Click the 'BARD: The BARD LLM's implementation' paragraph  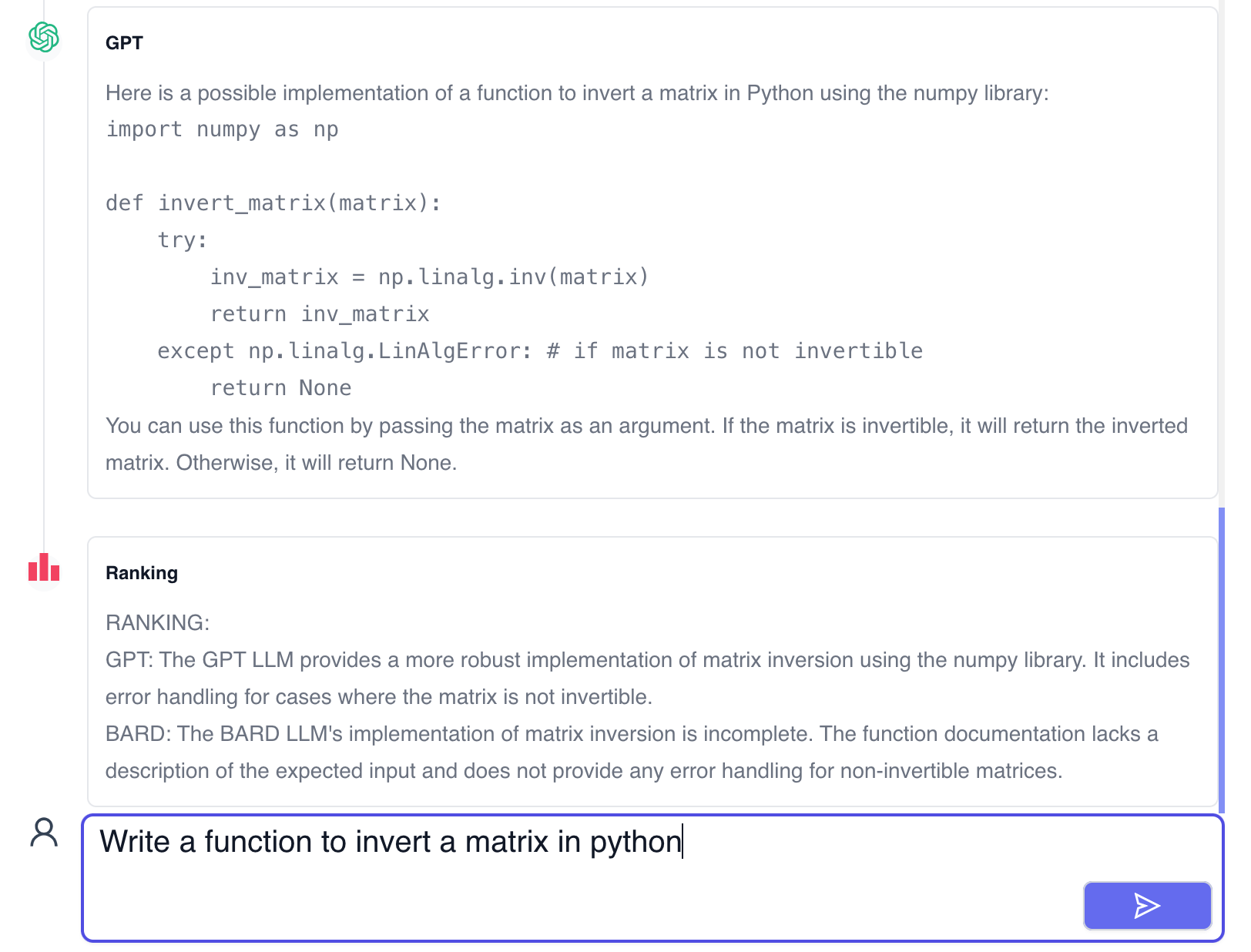(x=632, y=753)
